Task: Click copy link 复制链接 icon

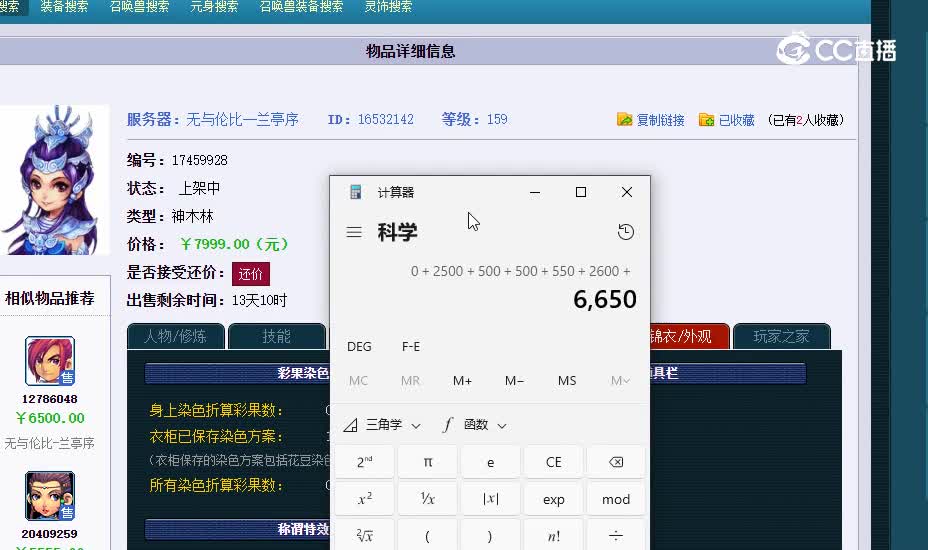Action: coord(624,119)
